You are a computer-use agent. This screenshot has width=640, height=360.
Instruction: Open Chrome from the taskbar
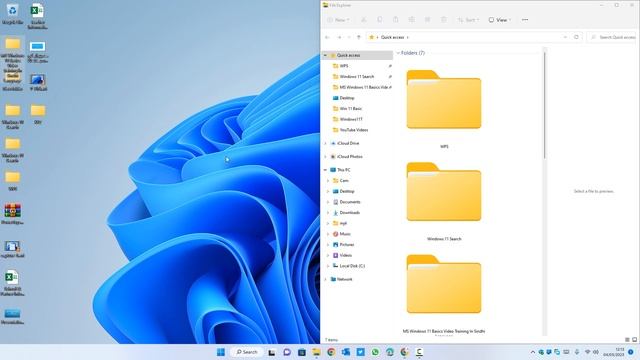click(331, 352)
